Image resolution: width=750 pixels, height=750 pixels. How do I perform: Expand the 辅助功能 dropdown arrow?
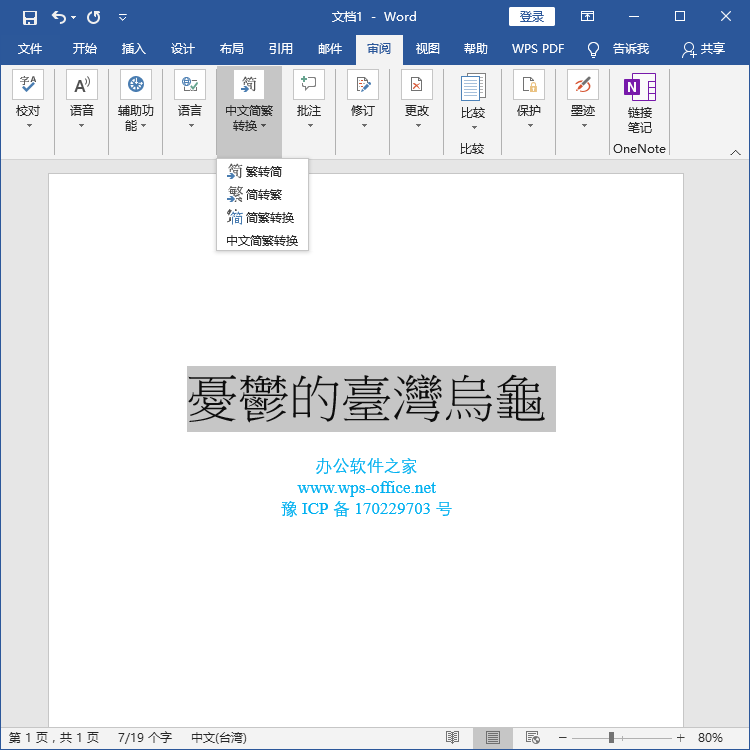[x=143, y=126]
